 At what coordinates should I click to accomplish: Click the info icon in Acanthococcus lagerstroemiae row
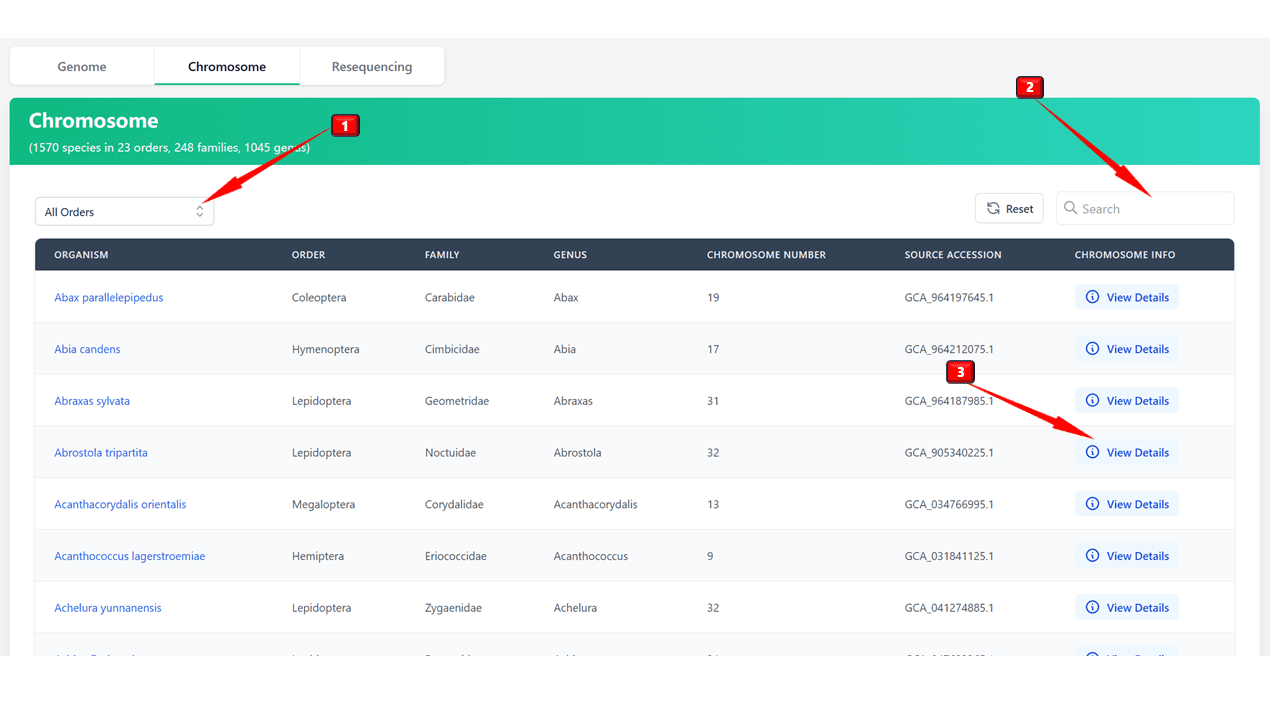tap(1092, 556)
